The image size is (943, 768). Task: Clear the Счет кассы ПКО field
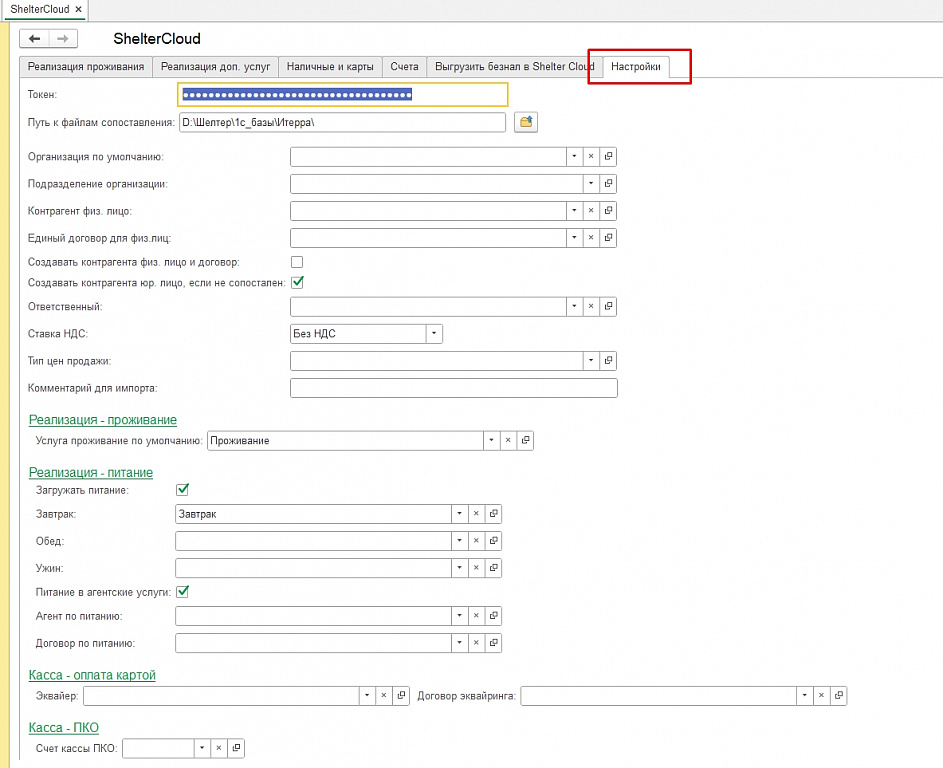pos(219,748)
